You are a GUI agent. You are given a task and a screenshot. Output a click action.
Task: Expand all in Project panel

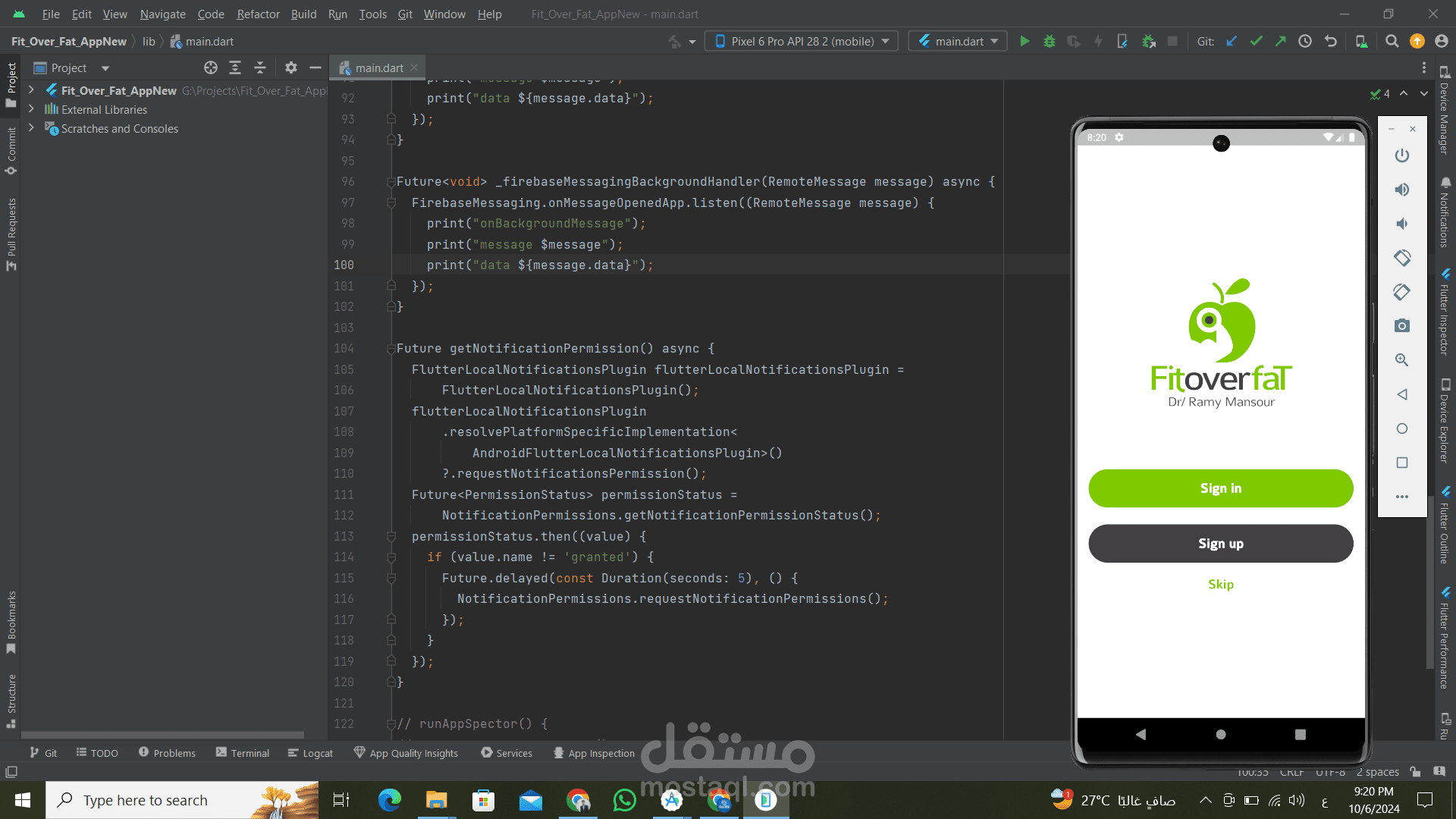pyautogui.click(x=235, y=68)
